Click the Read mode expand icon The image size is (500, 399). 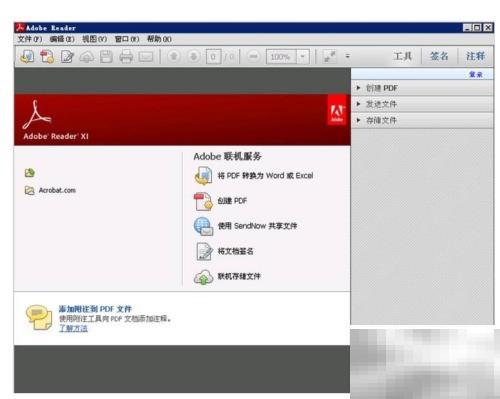tap(330, 56)
